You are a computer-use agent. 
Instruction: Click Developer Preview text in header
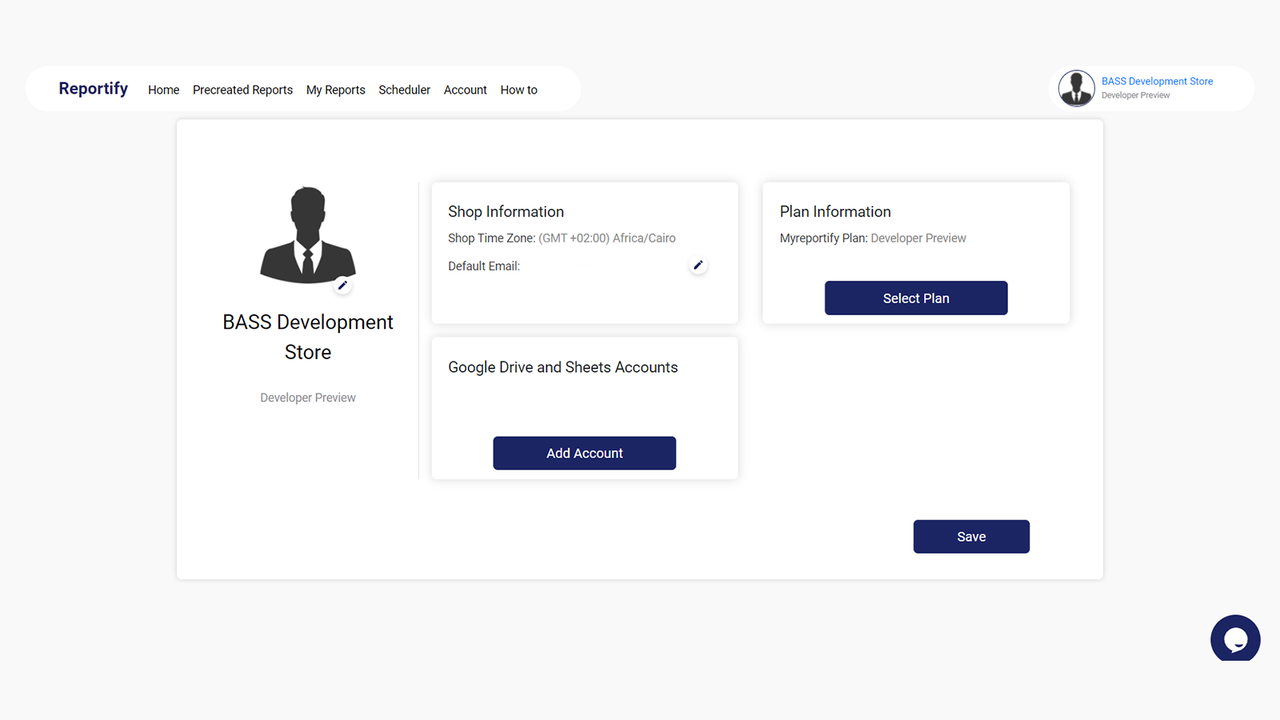(1135, 96)
